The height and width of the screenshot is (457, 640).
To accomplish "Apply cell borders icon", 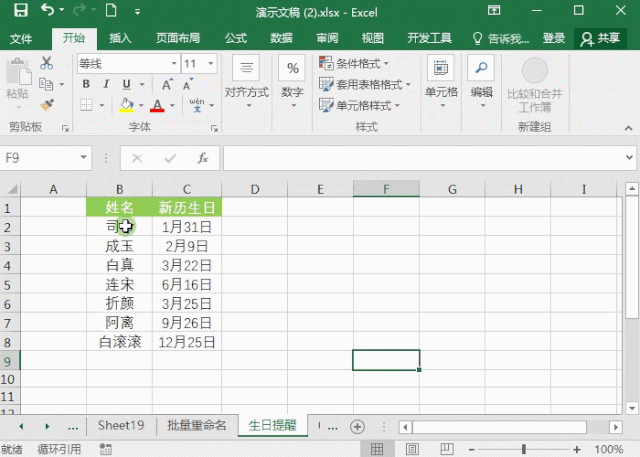I will [86, 105].
